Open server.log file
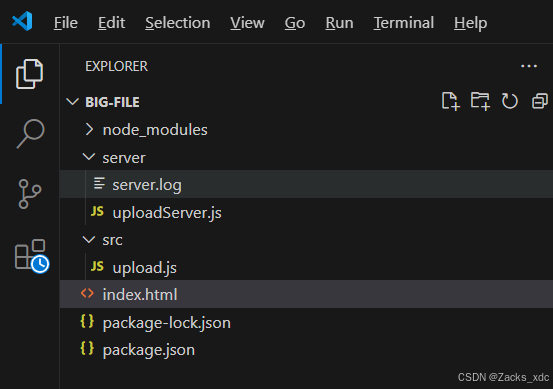Viewport: 553px width, 389px height. pos(147,185)
